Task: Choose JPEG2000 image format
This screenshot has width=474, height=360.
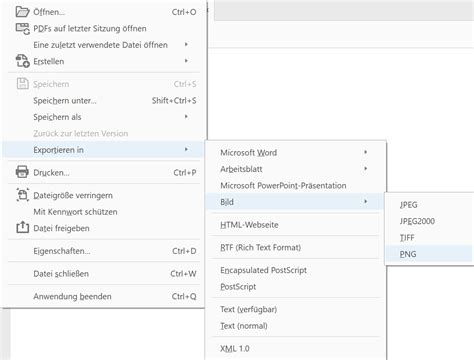Action: point(429,221)
